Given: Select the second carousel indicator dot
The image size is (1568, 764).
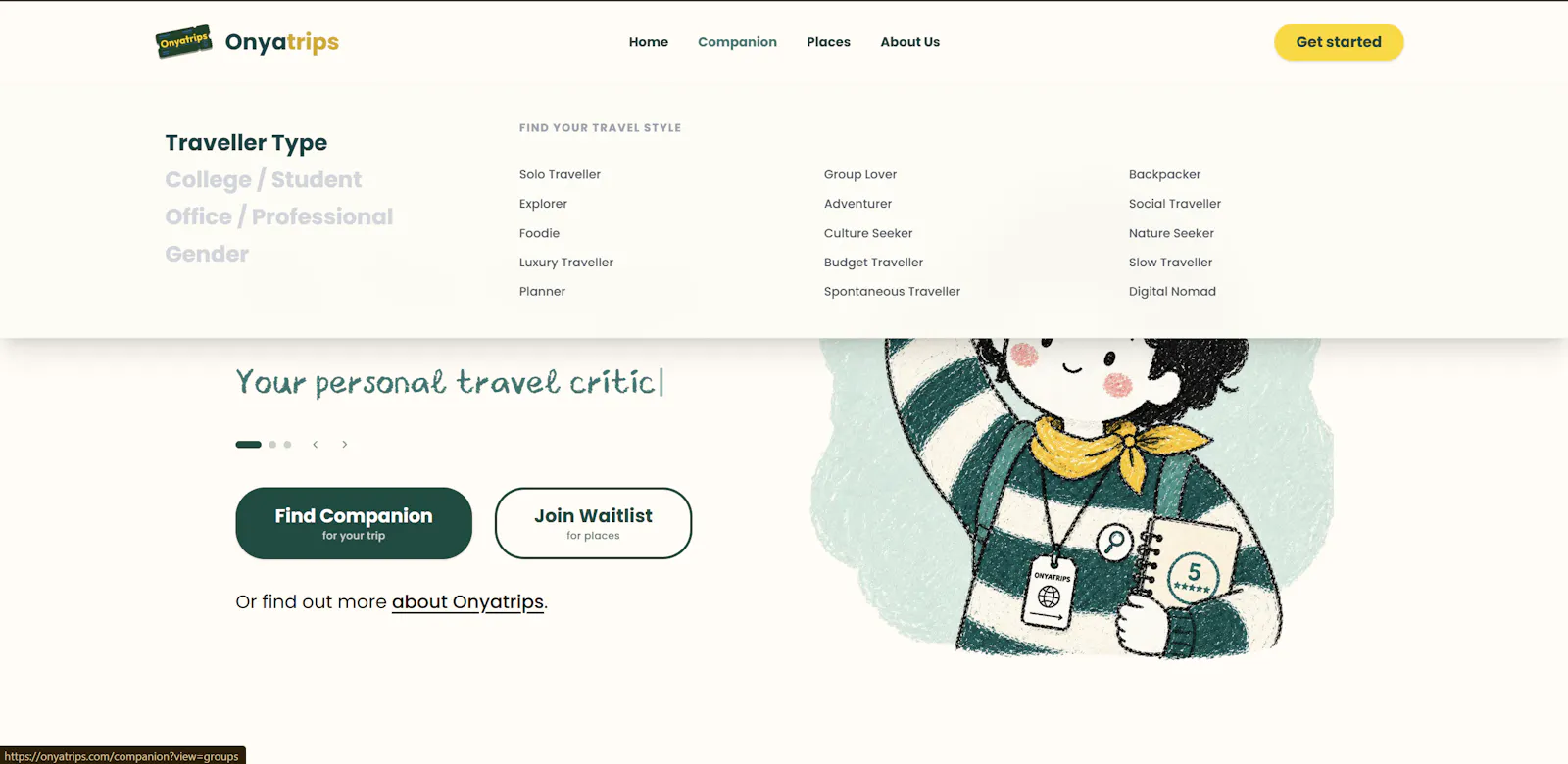Looking at the screenshot, I should [272, 445].
